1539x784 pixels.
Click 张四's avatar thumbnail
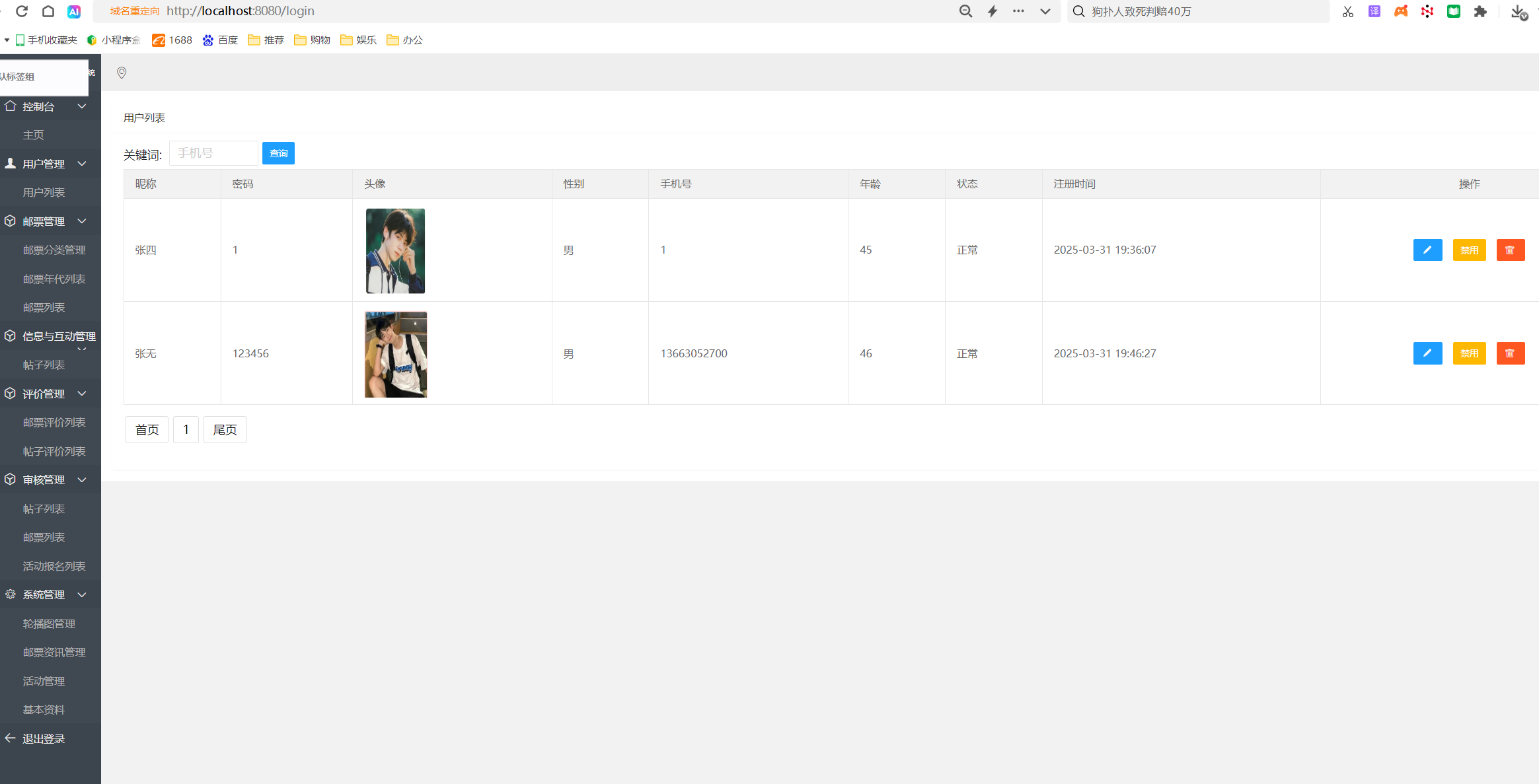tap(395, 251)
